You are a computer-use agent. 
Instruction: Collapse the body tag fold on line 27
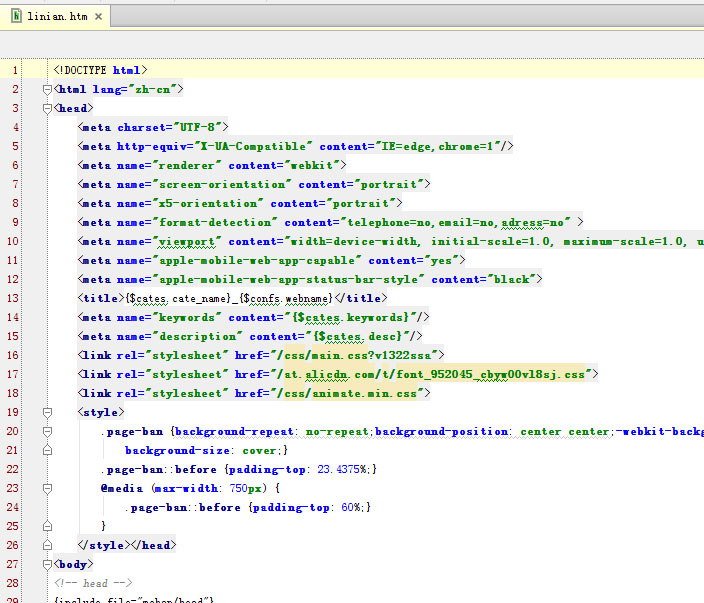click(47, 564)
